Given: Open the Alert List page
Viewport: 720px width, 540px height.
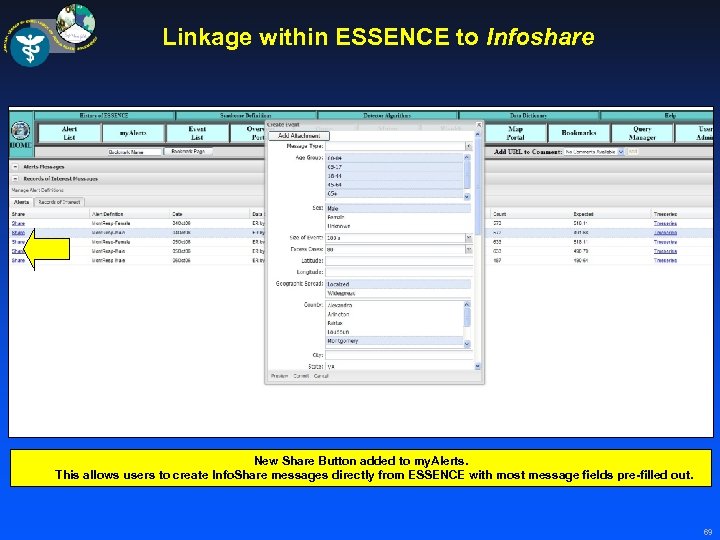Looking at the screenshot, I should coord(69,133).
